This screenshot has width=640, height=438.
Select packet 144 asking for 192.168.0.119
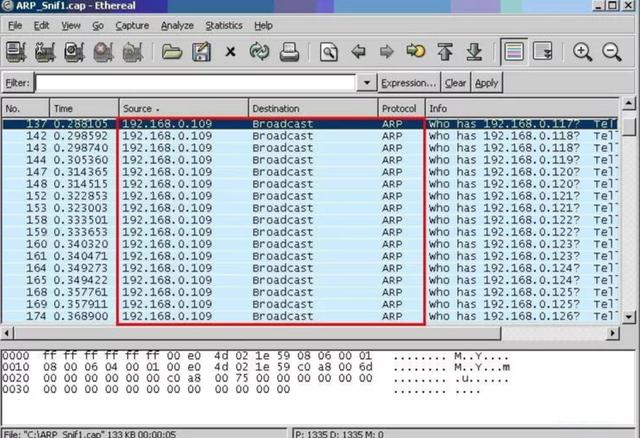(x=310, y=160)
